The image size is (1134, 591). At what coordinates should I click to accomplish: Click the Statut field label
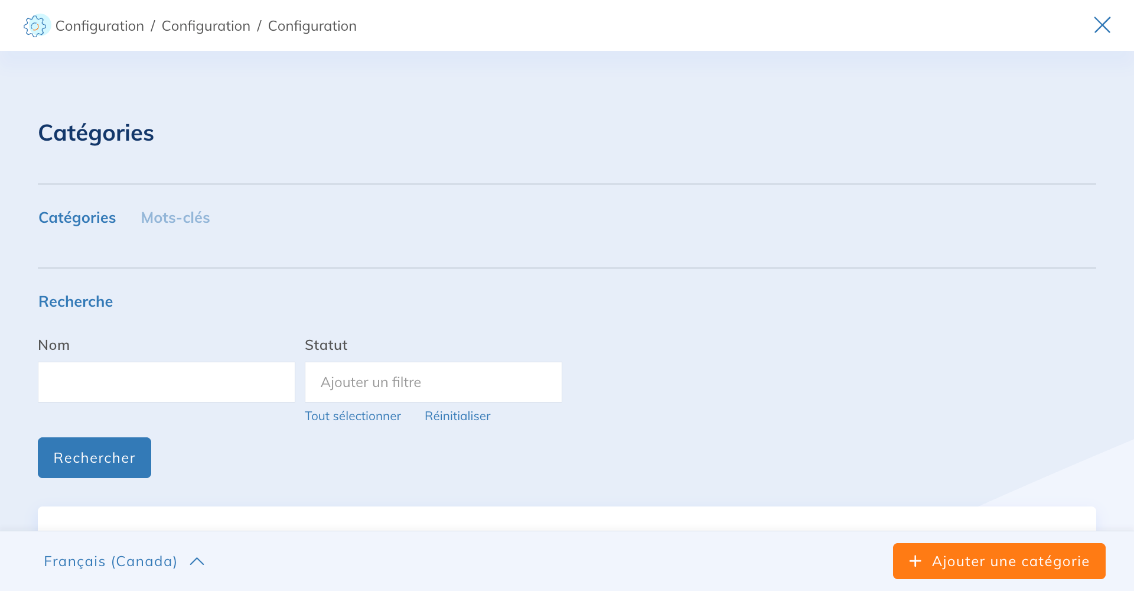(x=326, y=345)
